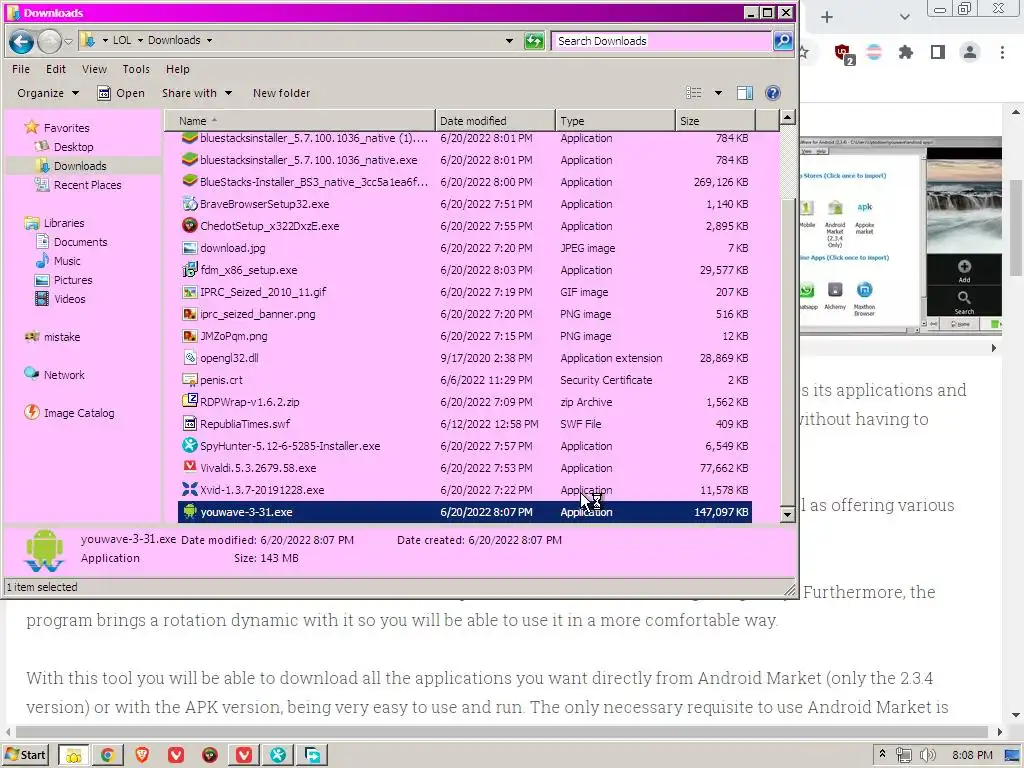Select RDPWrap-v1.6.2.zip archive icon
This screenshot has height=768, width=1024.
[x=189, y=402]
